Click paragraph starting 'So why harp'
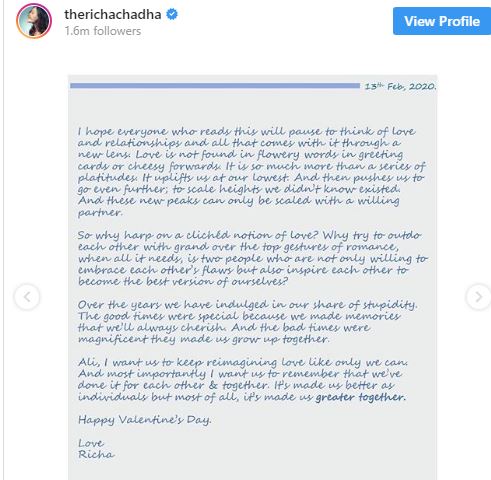 click(253, 258)
